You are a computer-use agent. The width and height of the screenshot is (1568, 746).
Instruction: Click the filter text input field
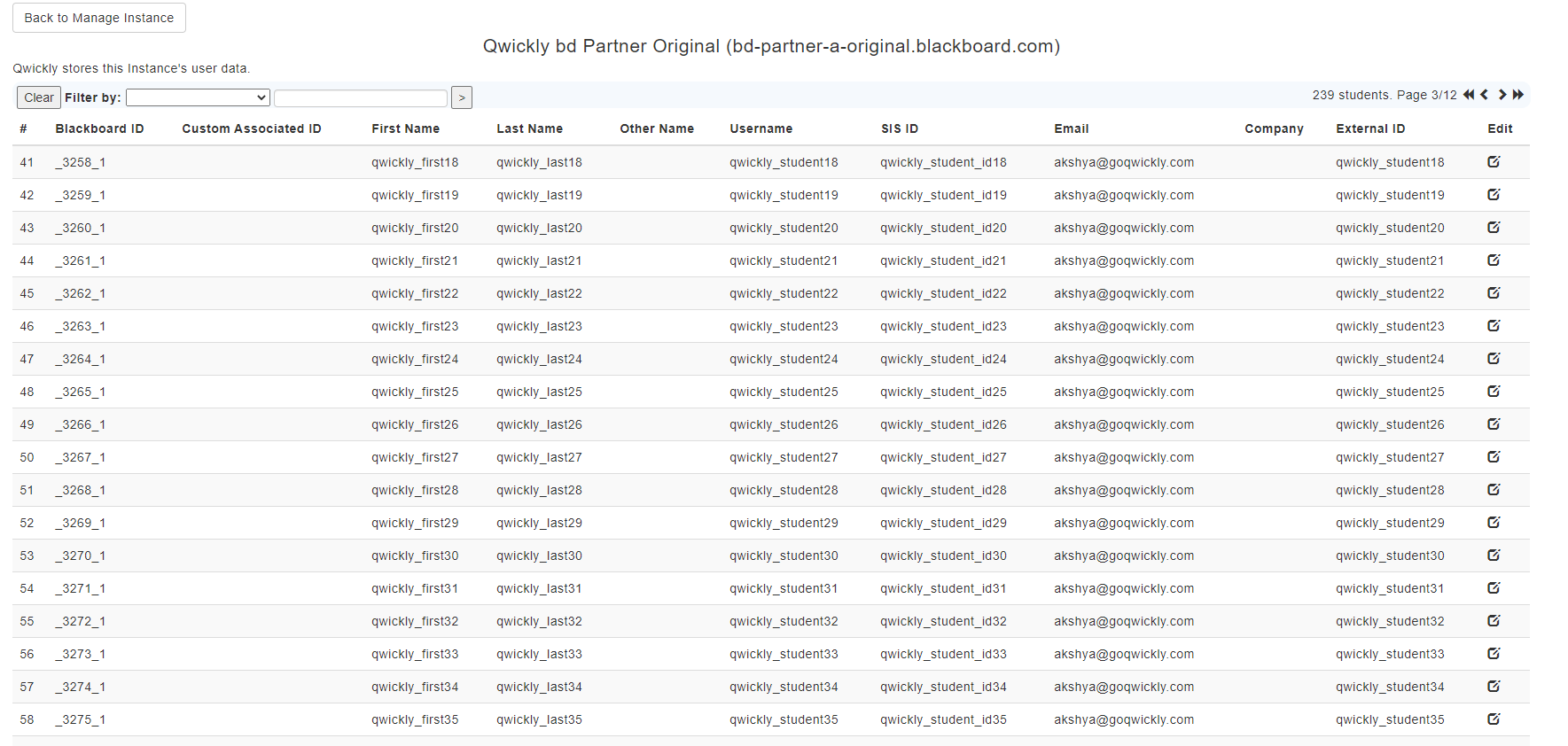point(361,97)
